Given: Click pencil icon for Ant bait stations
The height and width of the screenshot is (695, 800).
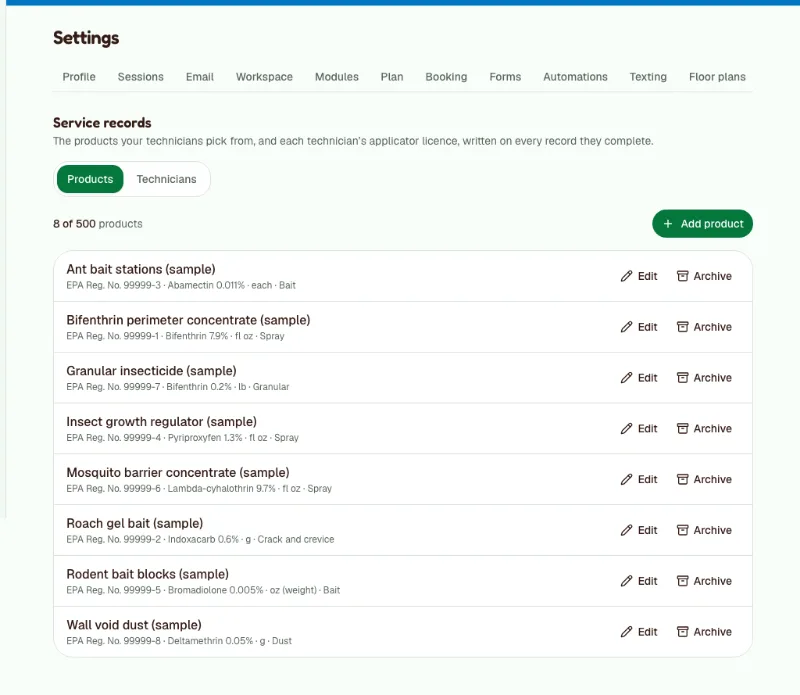Looking at the screenshot, I should point(627,276).
